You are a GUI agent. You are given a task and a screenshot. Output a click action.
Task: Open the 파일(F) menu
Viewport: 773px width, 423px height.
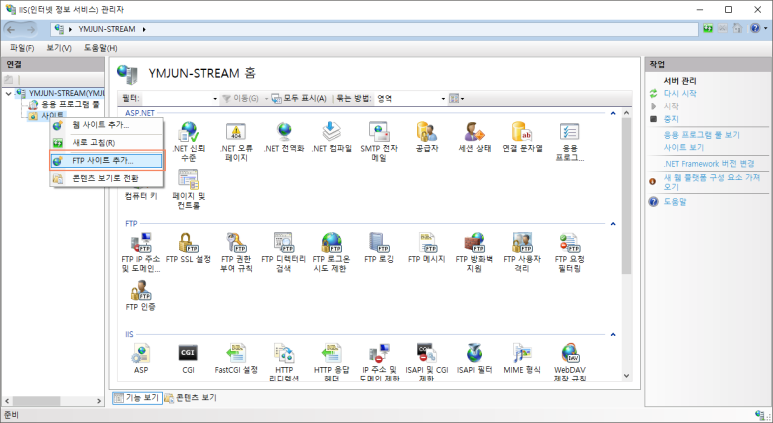pyautogui.click(x=22, y=48)
